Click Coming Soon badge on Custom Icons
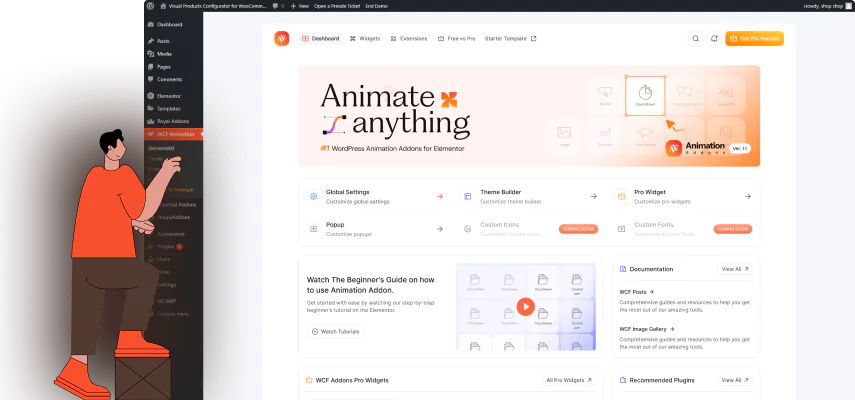Viewport: 855px width, 400px height. tap(579, 229)
